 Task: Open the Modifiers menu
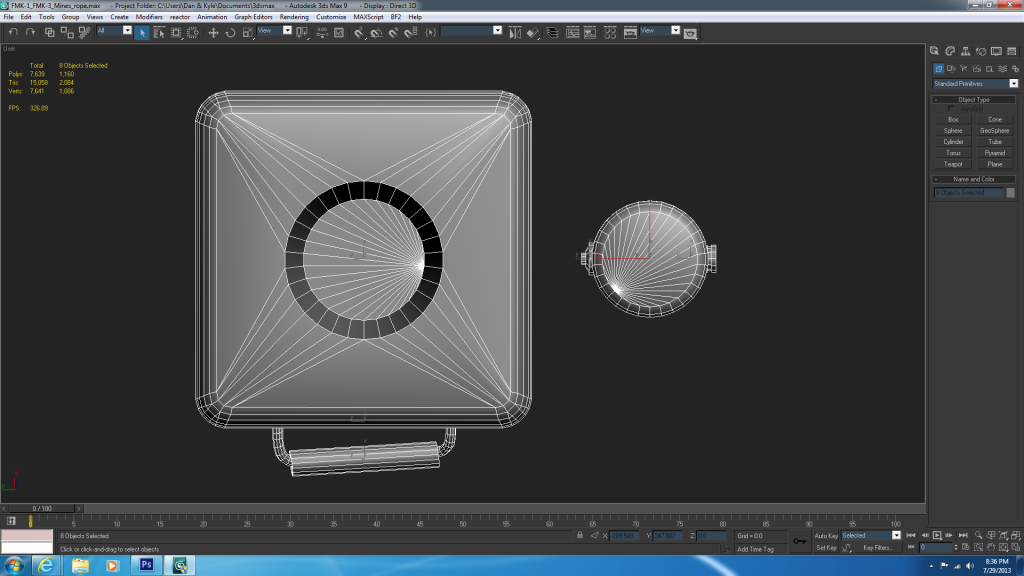149,17
